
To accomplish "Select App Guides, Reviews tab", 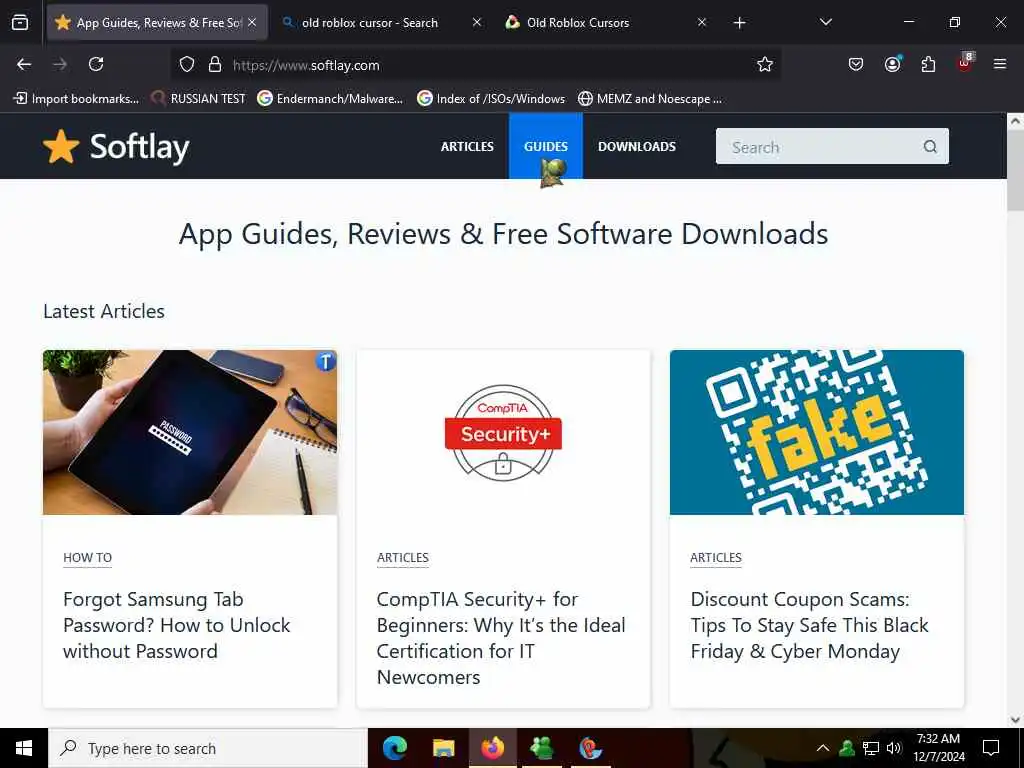I will (x=159, y=23).
